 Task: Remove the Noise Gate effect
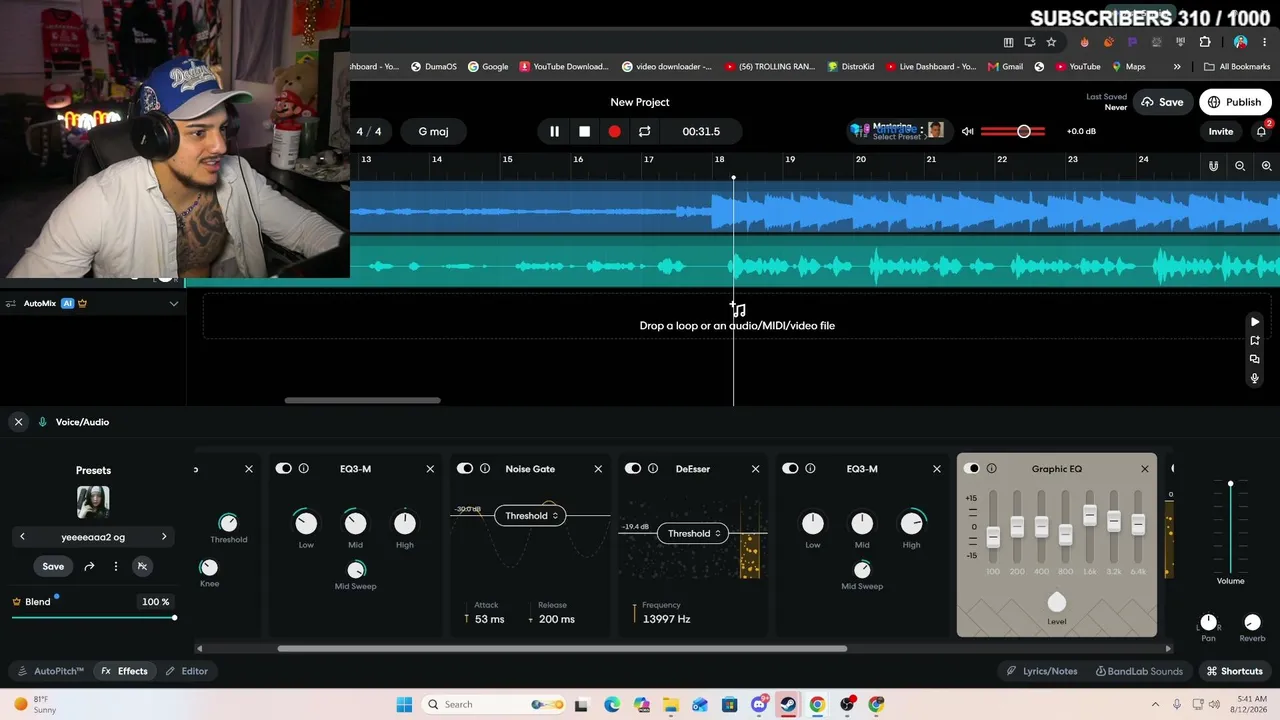[x=598, y=469]
